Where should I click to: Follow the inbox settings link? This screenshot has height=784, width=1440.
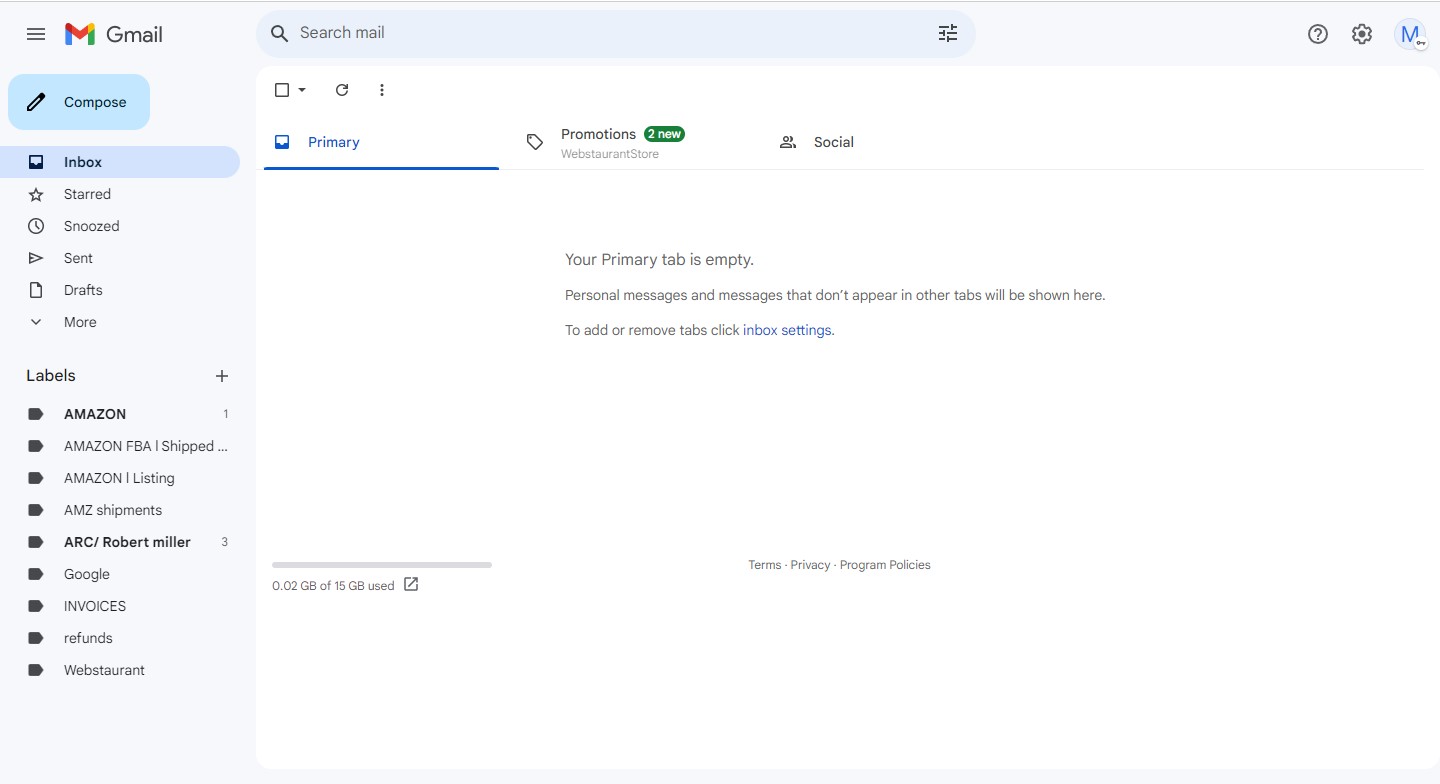point(787,330)
